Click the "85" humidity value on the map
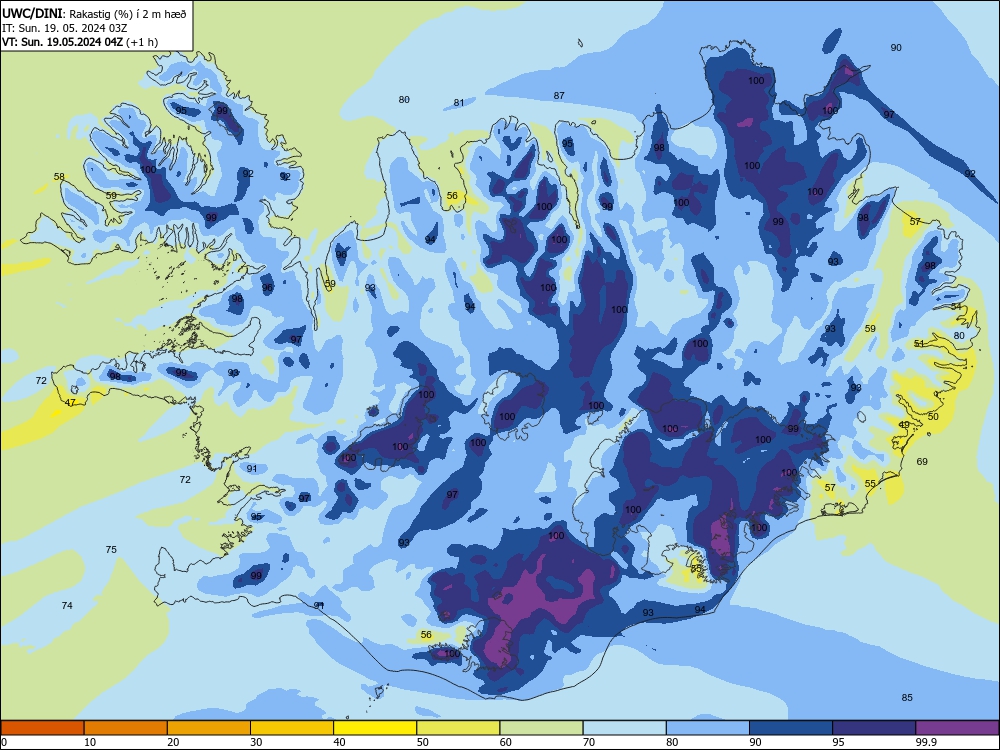This screenshot has width=1000, height=750. point(907,698)
